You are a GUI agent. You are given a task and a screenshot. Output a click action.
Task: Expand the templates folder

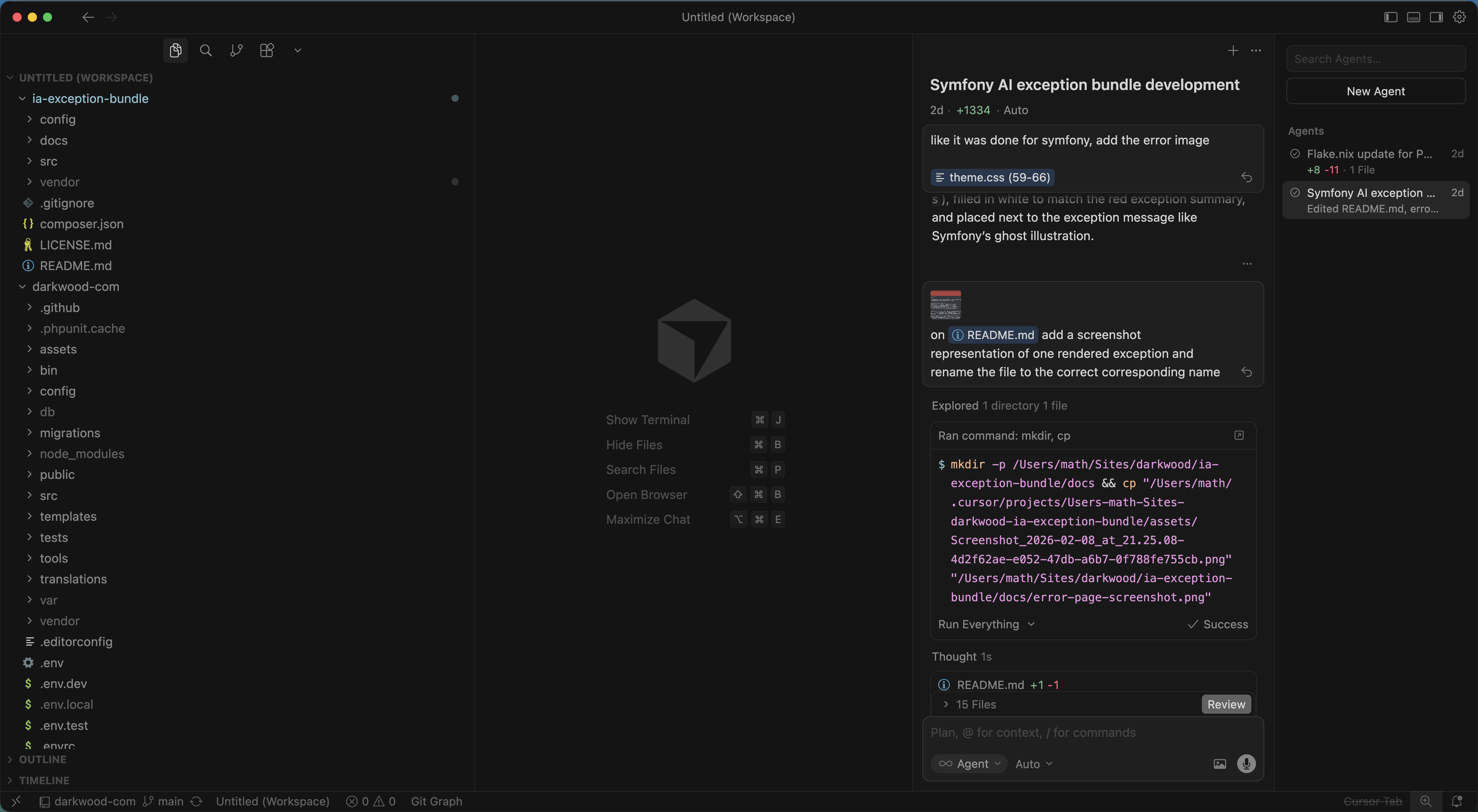pyautogui.click(x=68, y=516)
